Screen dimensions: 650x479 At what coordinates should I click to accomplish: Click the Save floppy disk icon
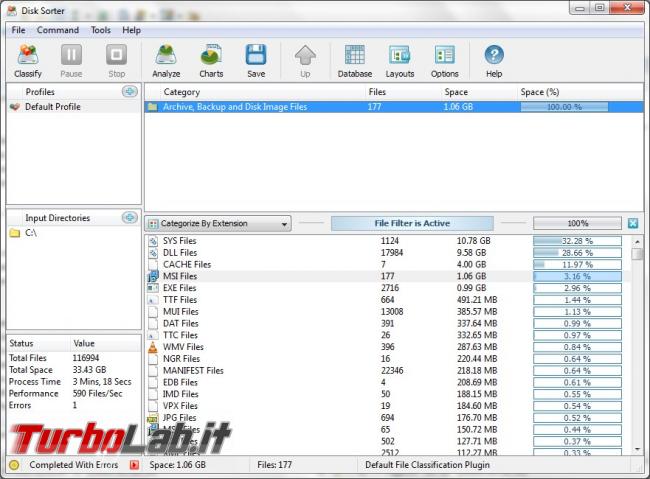[256, 55]
